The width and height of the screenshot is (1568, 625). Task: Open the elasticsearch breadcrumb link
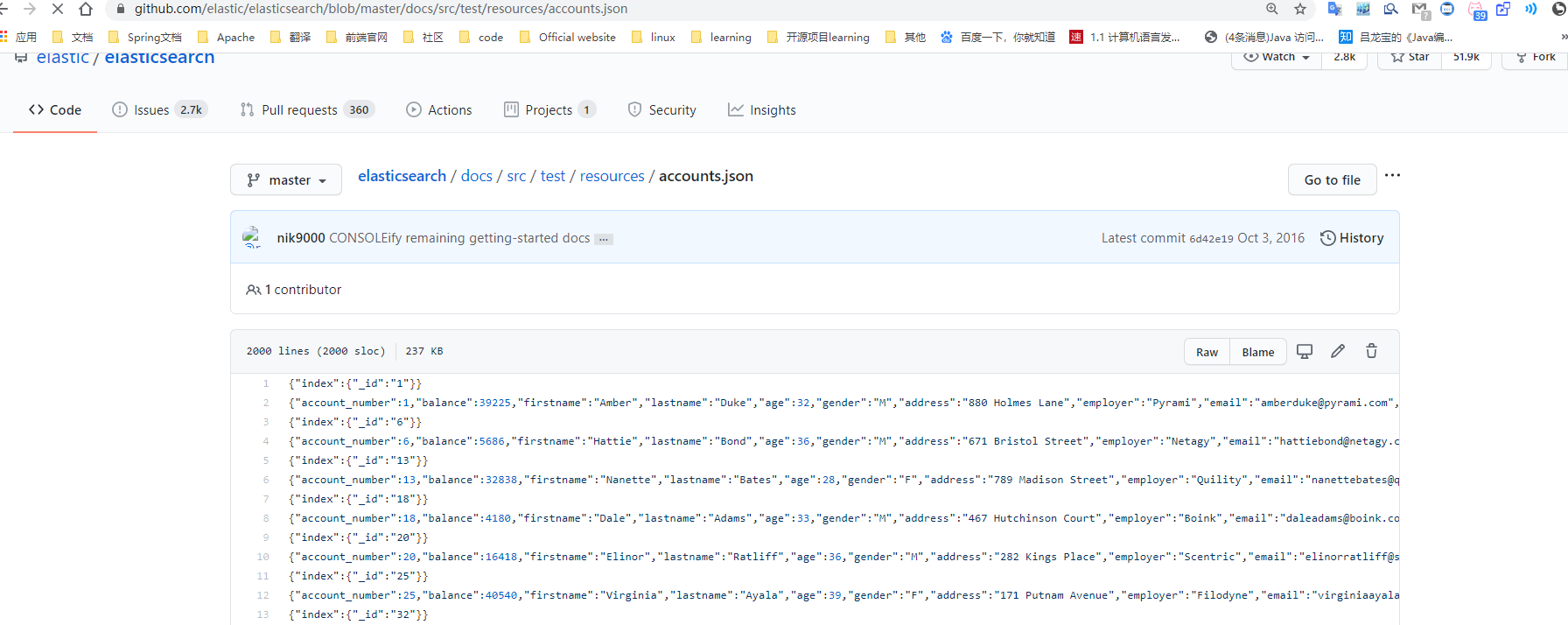[402, 176]
